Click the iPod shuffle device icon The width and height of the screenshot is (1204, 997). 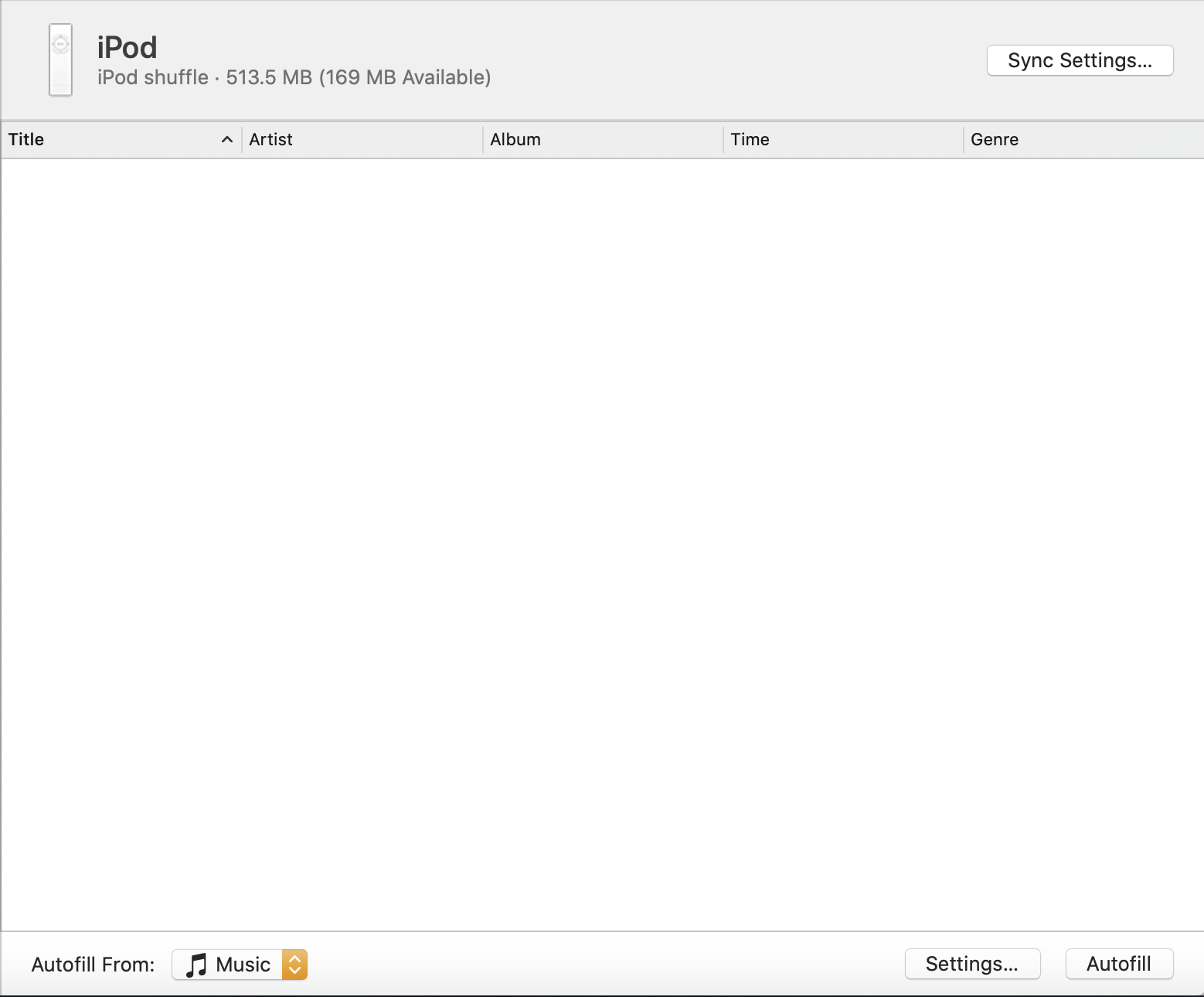(x=60, y=60)
